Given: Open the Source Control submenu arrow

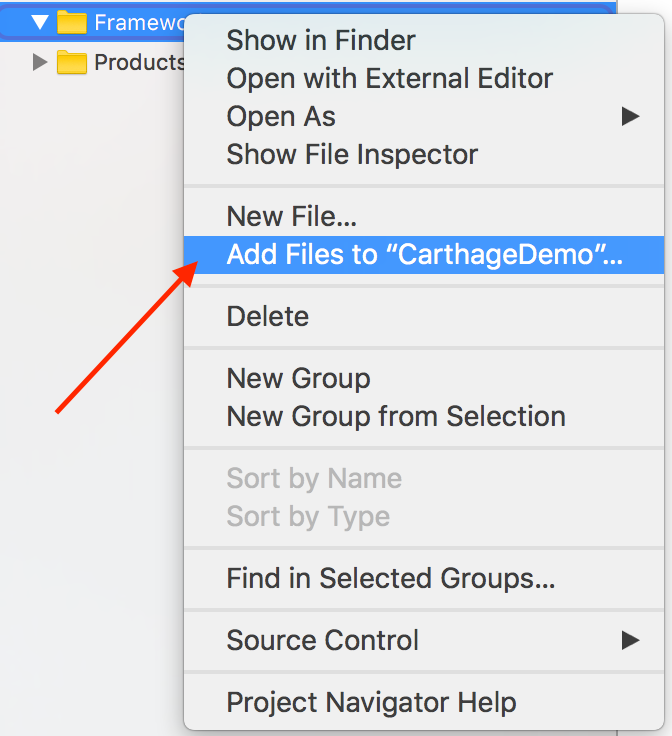Looking at the screenshot, I should point(630,640).
